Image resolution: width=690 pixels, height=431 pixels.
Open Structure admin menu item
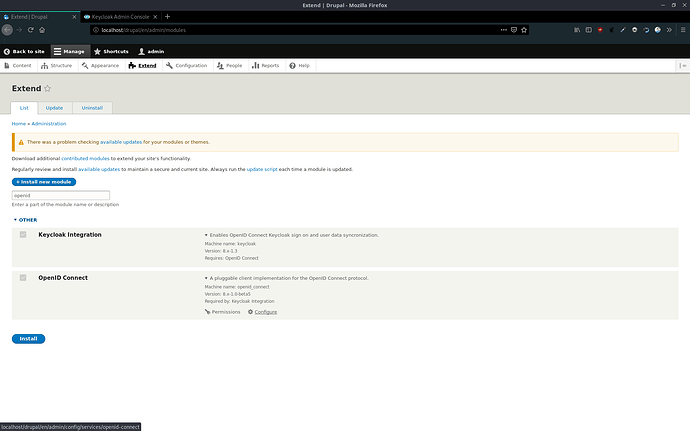[x=57, y=66]
